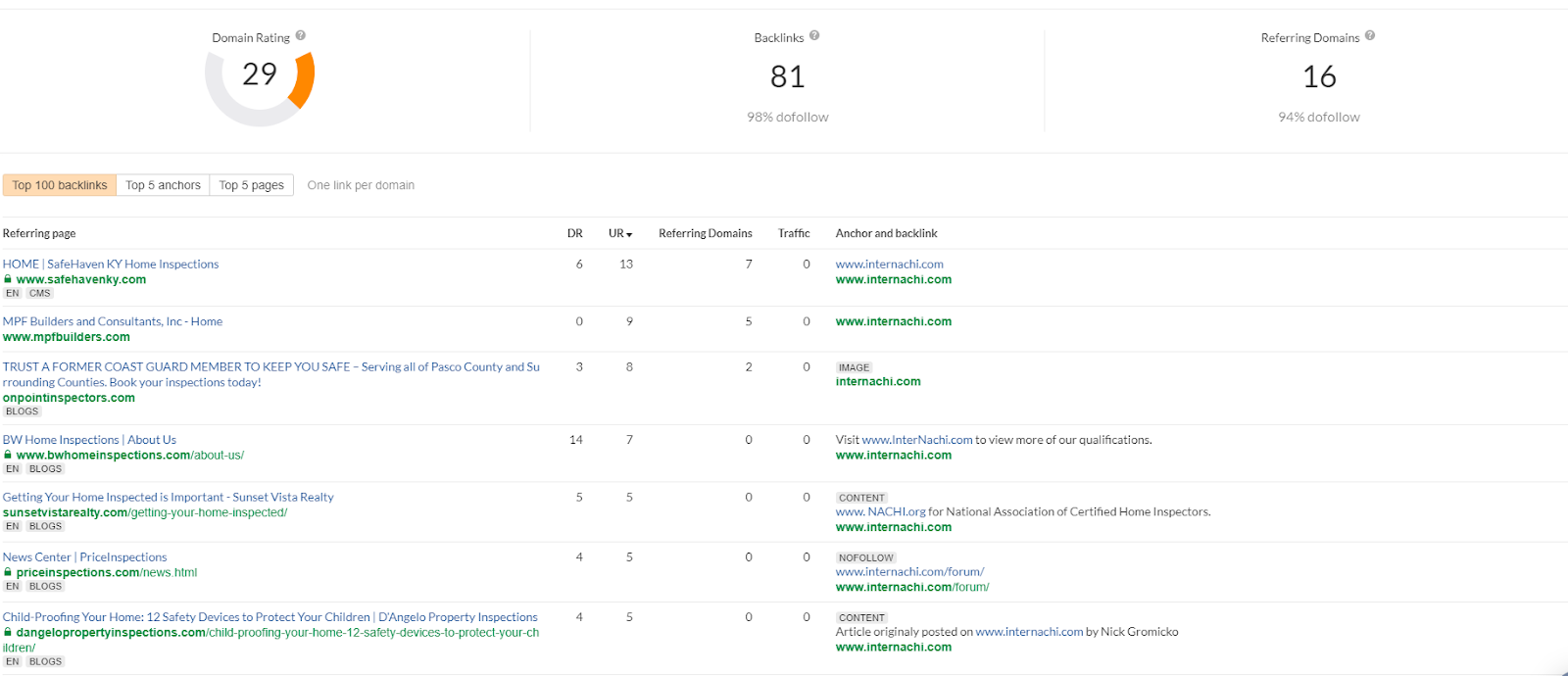
Task: Click the BLOGS tag under onpointinspectors.com
Action: (x=23, y=411)
